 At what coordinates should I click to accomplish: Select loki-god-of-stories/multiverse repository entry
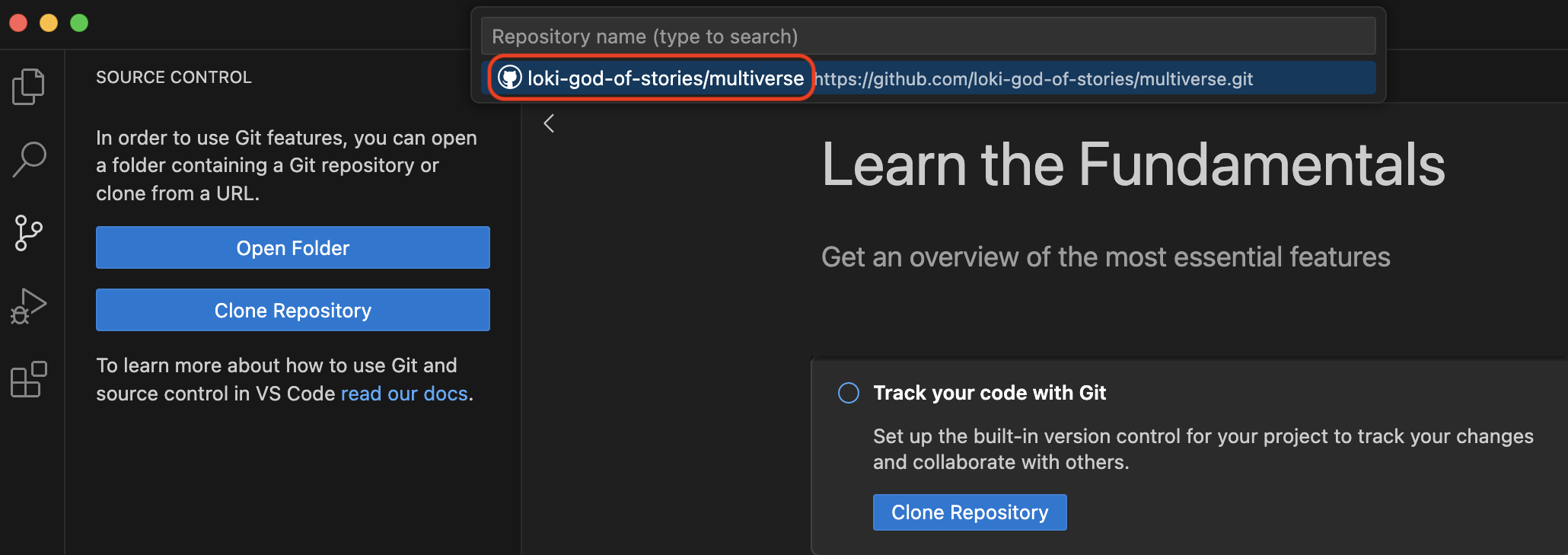(665, 78)
